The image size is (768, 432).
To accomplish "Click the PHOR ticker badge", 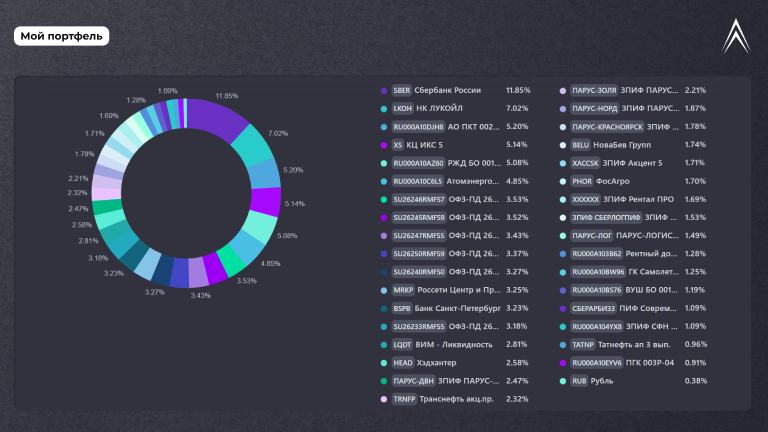I will tap(582, 181).
